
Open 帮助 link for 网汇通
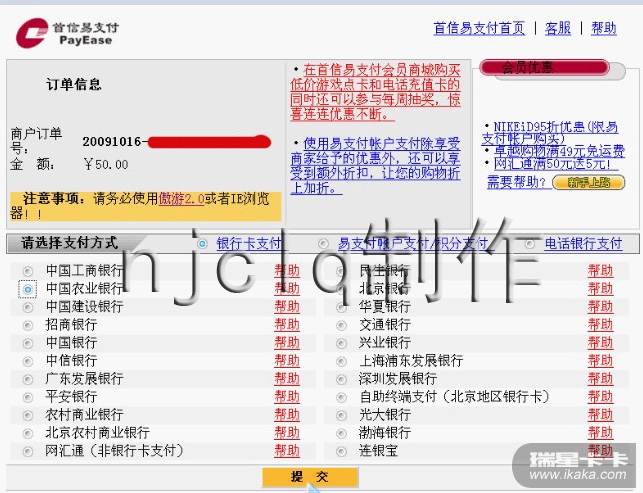(x=287, y=452)
